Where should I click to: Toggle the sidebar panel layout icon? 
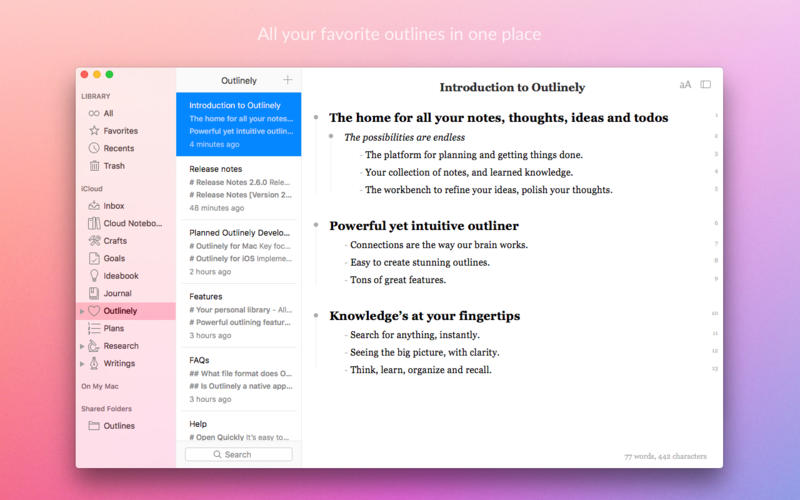(706, 84)
